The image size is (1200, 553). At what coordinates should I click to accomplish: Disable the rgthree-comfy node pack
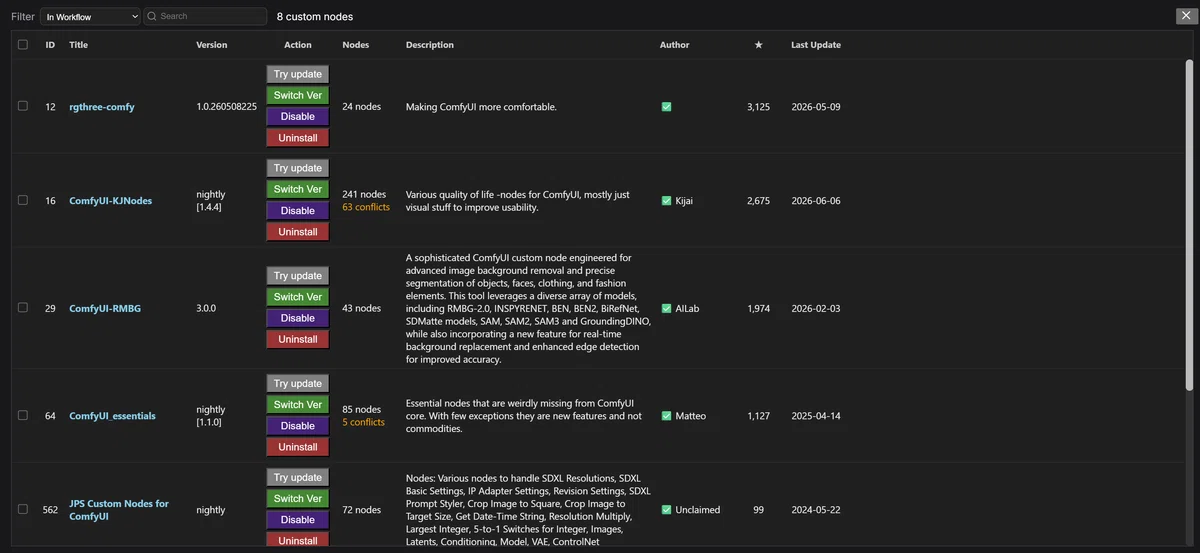tap(298, 116)
